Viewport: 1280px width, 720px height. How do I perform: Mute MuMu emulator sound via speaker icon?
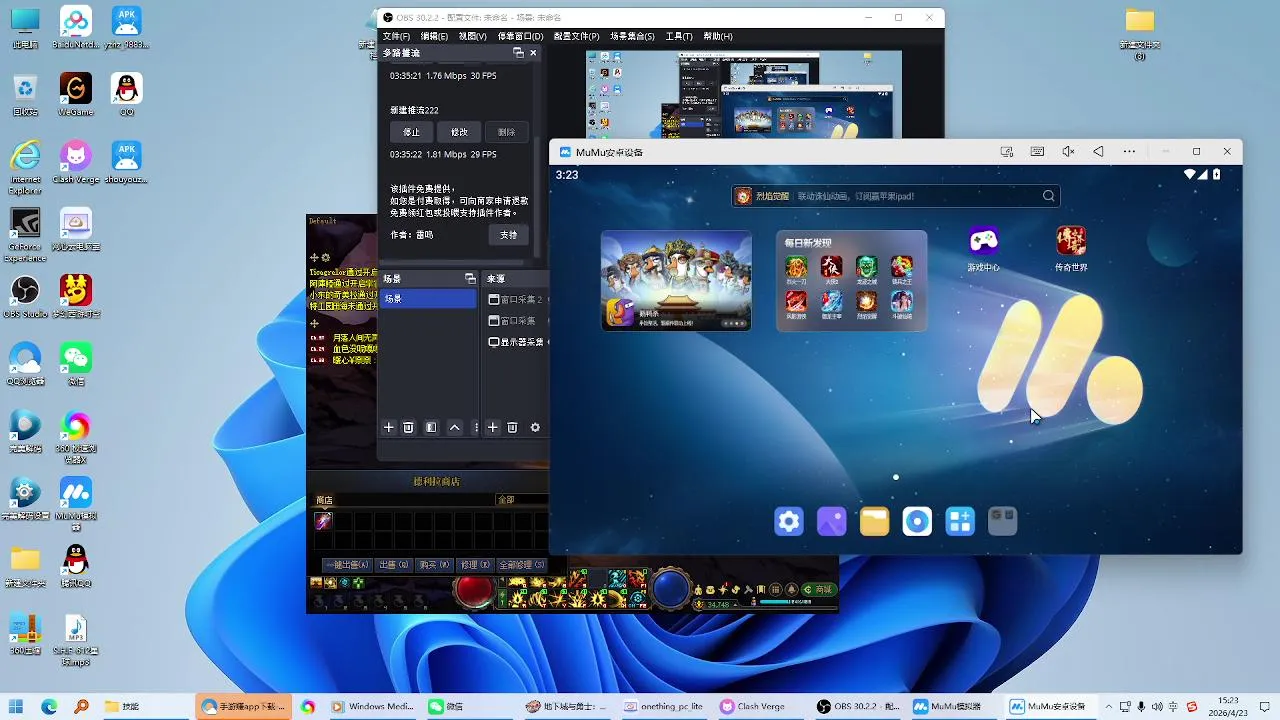[x=1068, y=152]
